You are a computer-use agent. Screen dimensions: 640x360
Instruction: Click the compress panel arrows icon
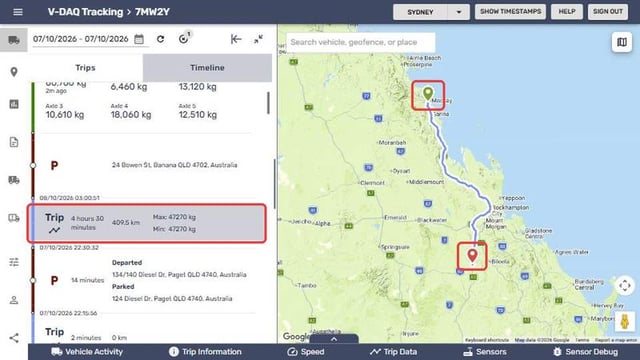[258, 39]
